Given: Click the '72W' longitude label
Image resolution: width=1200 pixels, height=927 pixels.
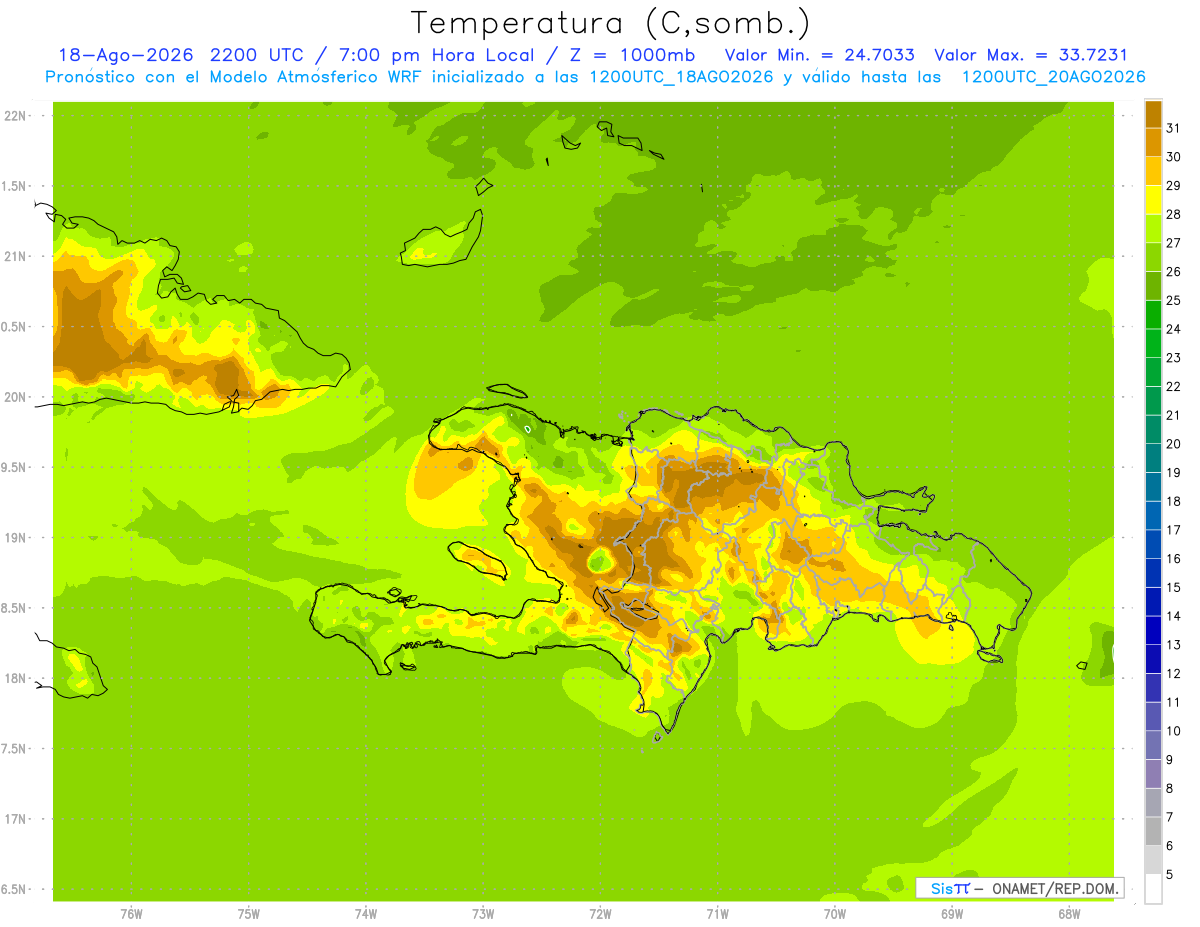Looking at the screenshot, I should coord(600,914).
